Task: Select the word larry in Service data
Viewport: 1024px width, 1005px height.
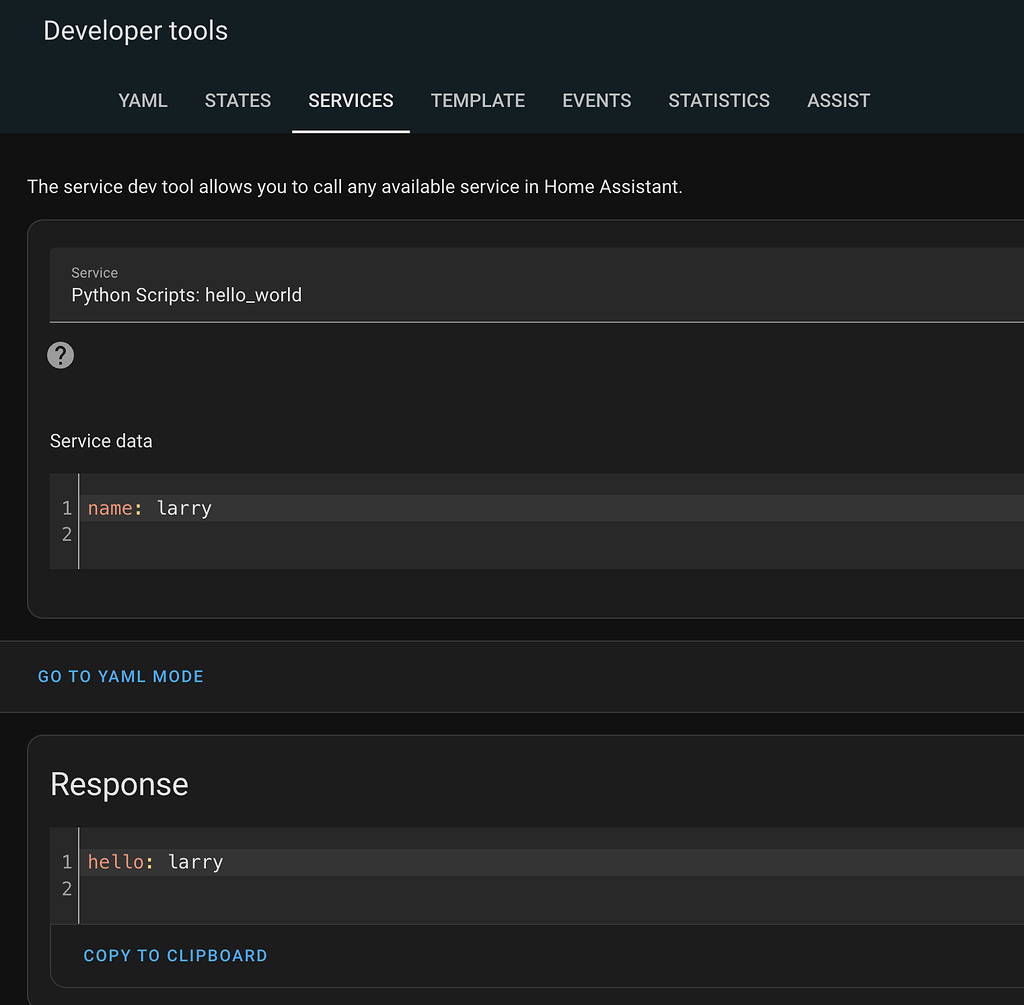Action: click(184, 508)
